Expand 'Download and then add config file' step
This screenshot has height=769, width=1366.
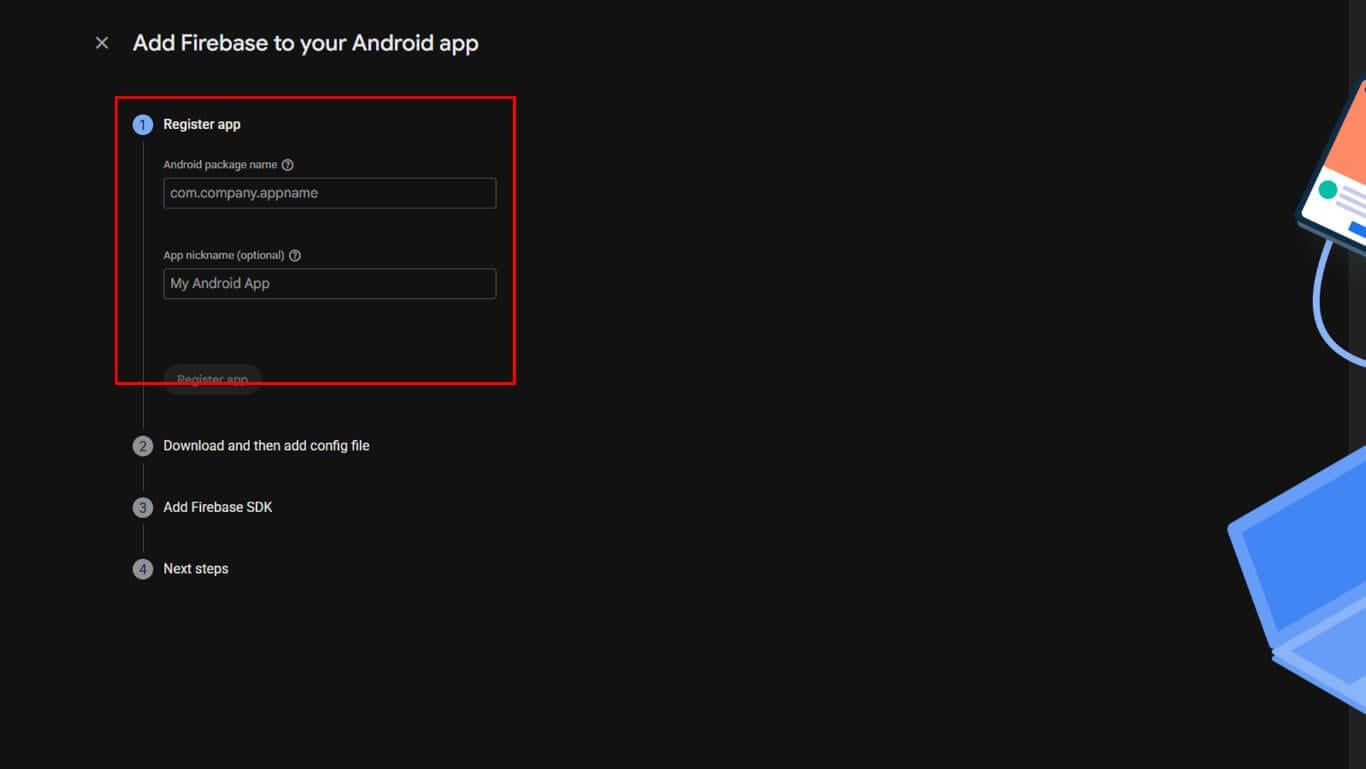266,446
